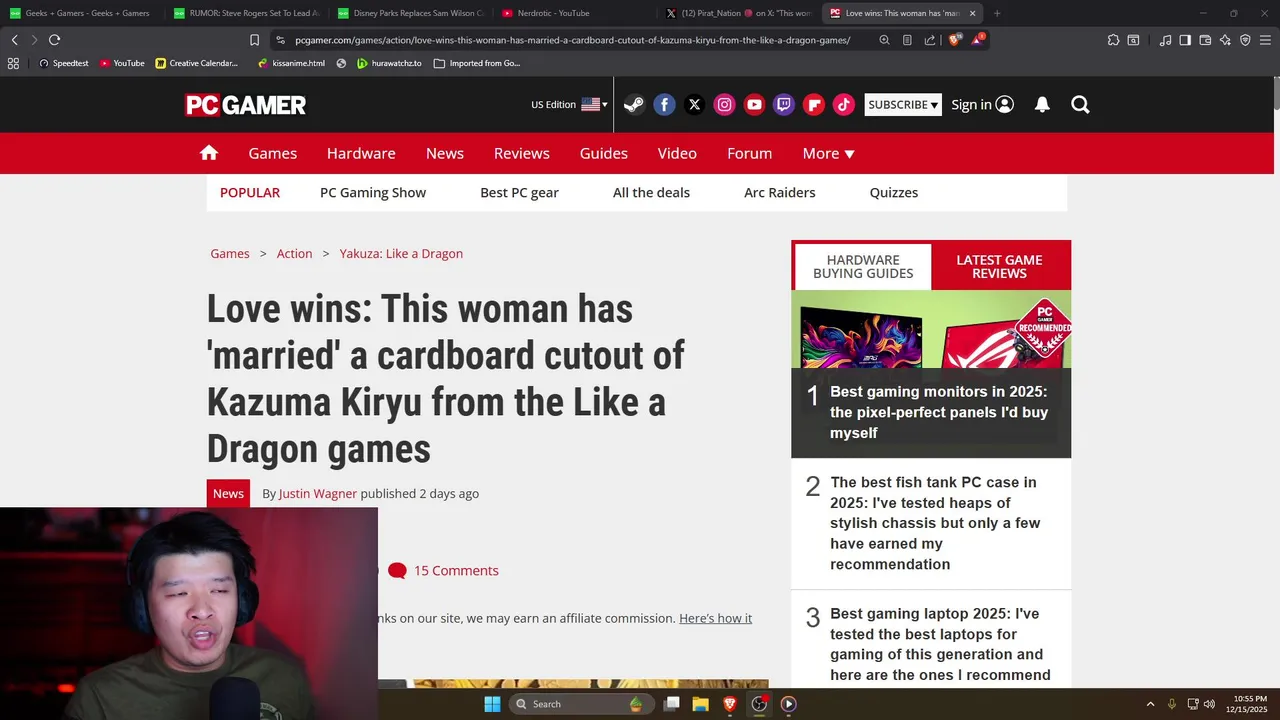1280x720 pixels.
Task: Open the Reviews nav menu
Action: click(x=522, y=153)
